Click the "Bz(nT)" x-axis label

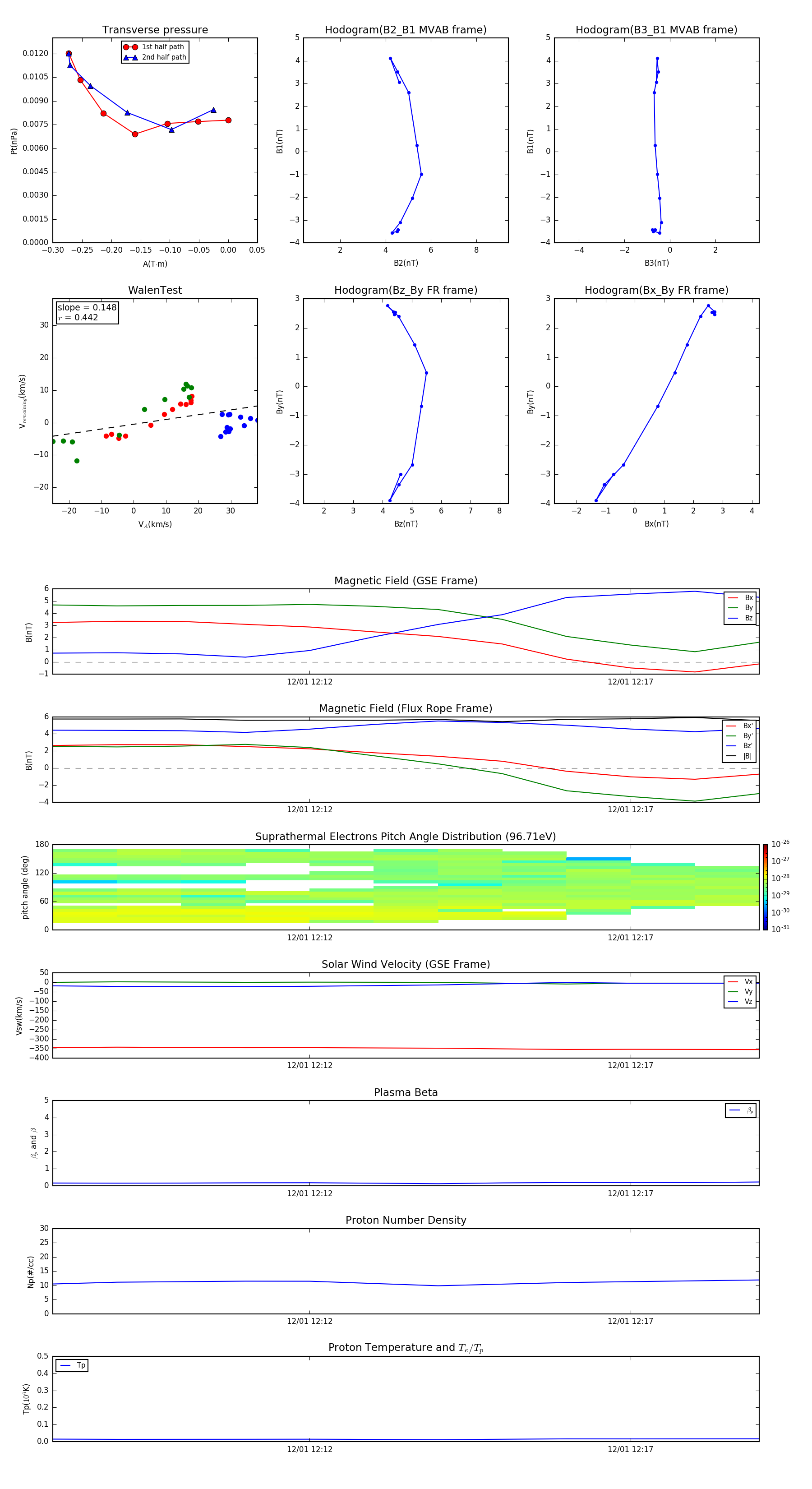[406, 524]
